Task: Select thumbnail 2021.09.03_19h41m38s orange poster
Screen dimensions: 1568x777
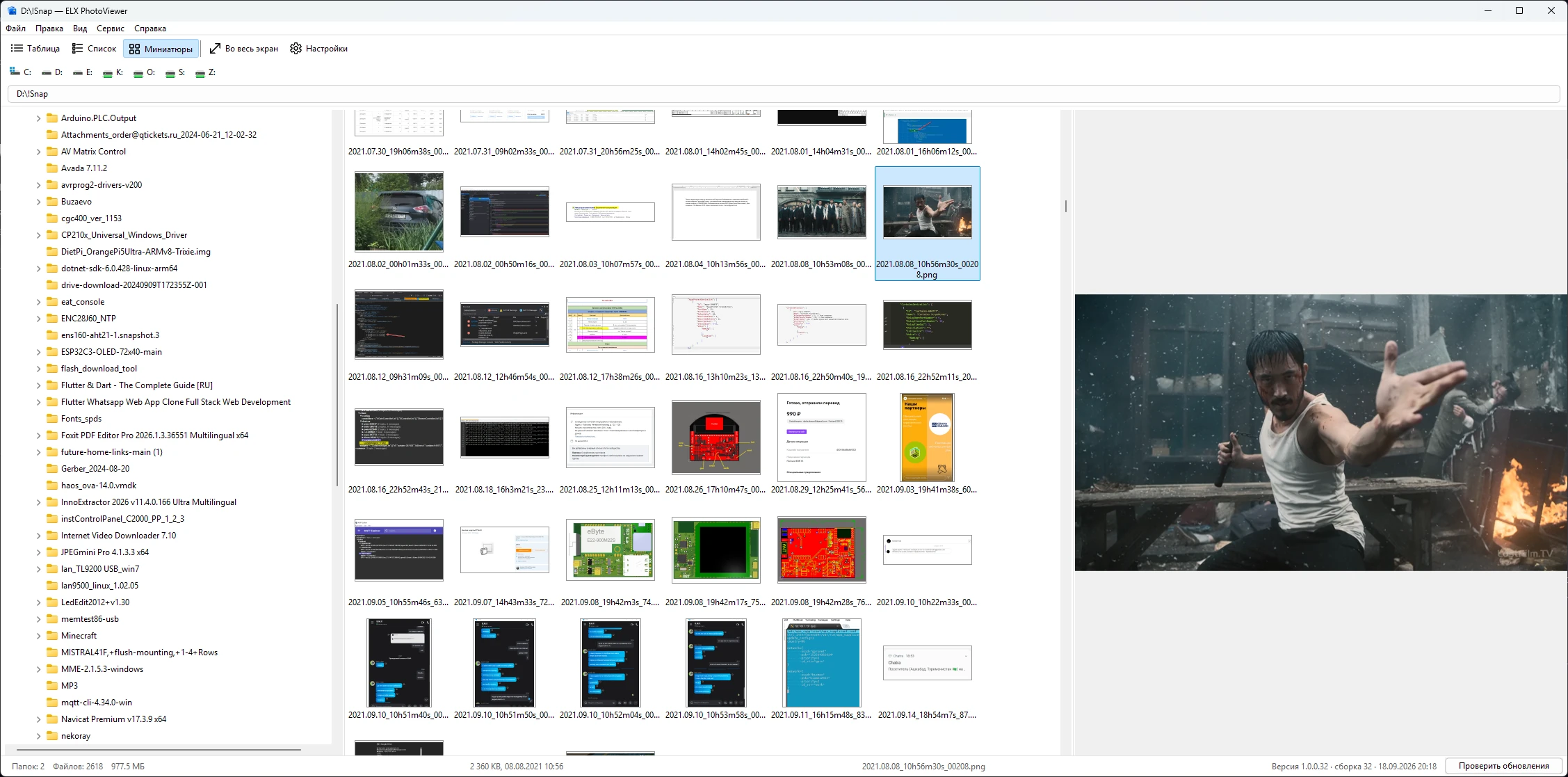Action: (x=928, y=437)
